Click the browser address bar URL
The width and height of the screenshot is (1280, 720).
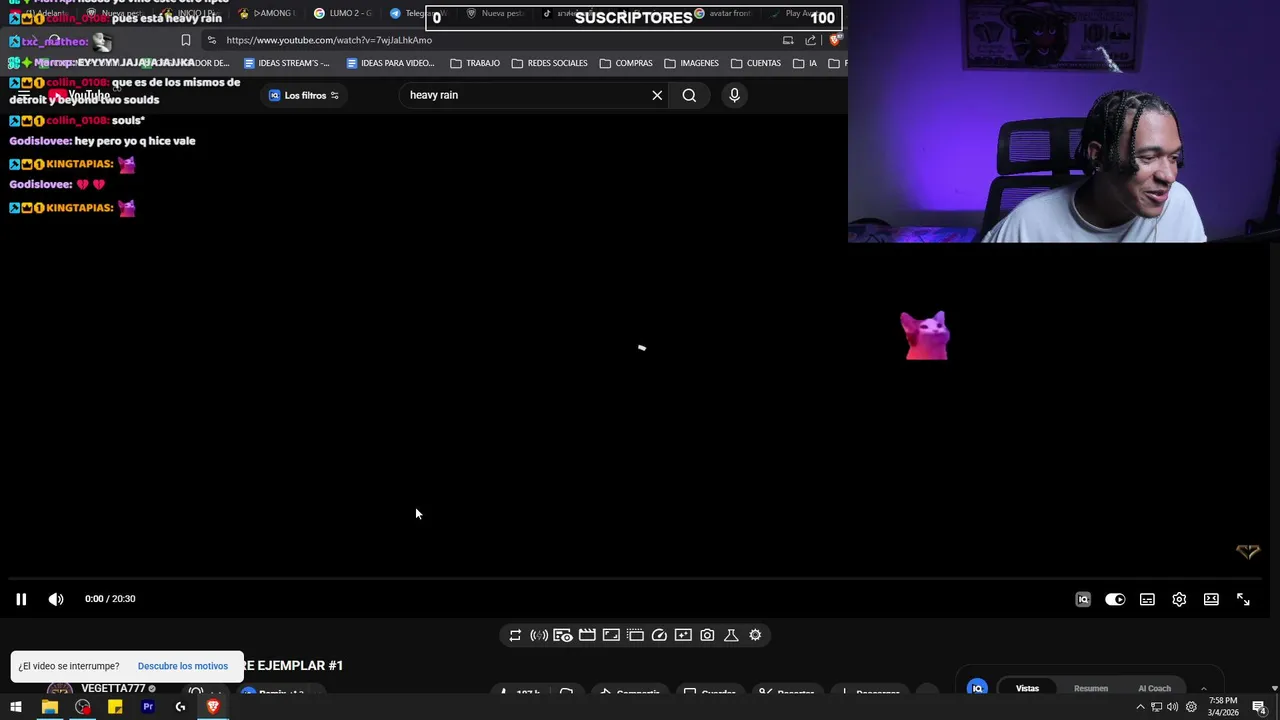329,40
